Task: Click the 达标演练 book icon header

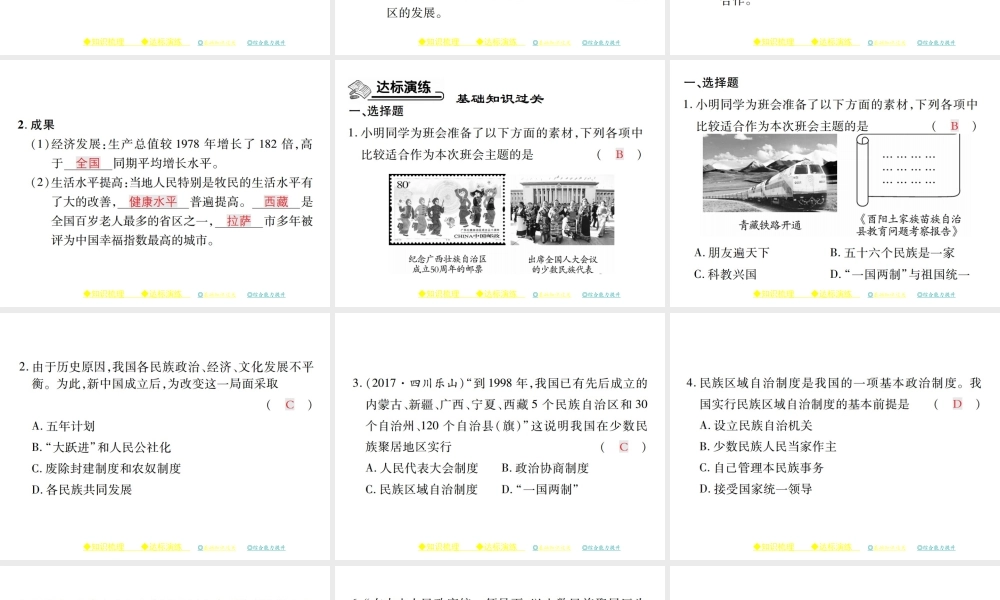Action: point(395,89)
